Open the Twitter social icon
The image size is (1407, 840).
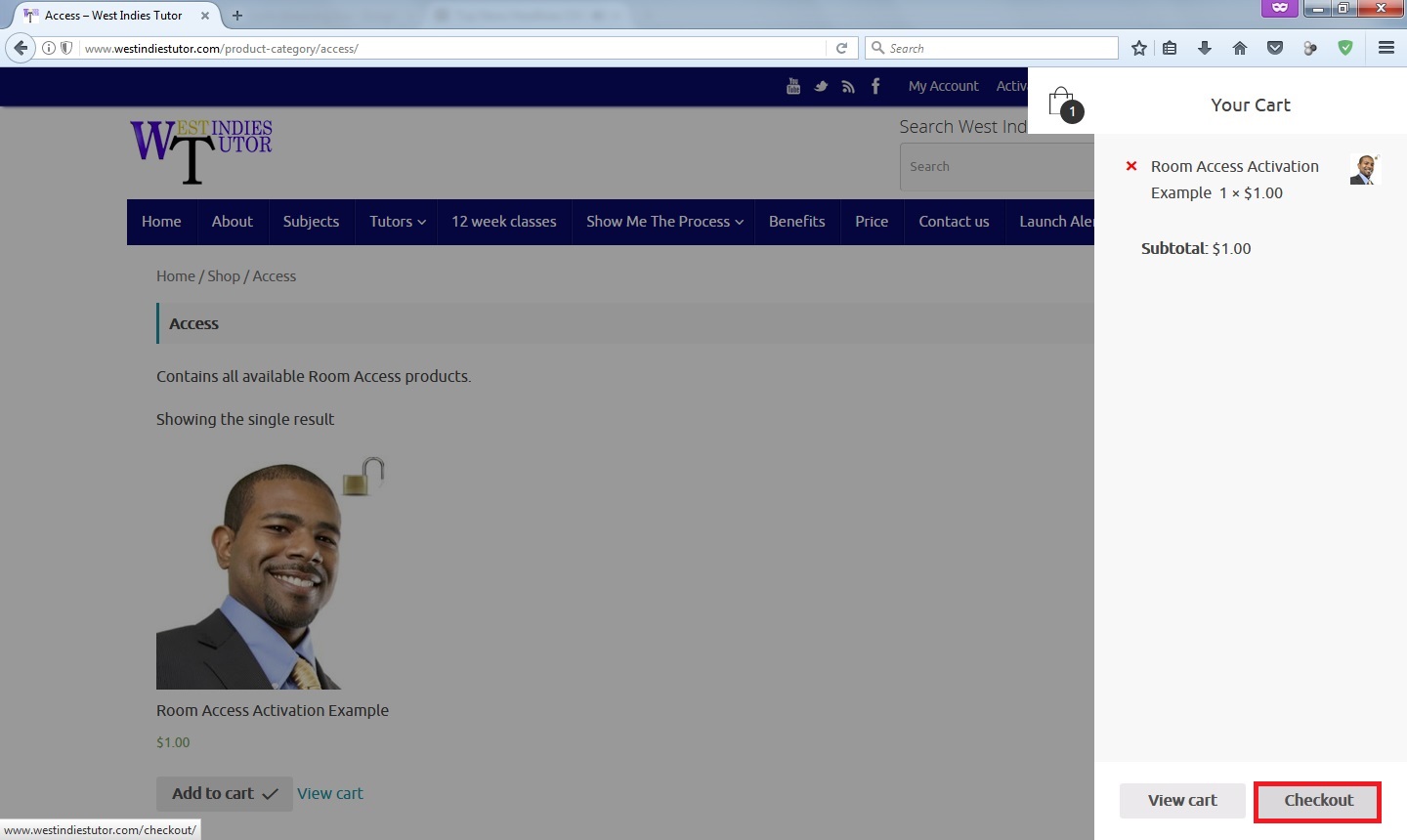tap(821, 86)
